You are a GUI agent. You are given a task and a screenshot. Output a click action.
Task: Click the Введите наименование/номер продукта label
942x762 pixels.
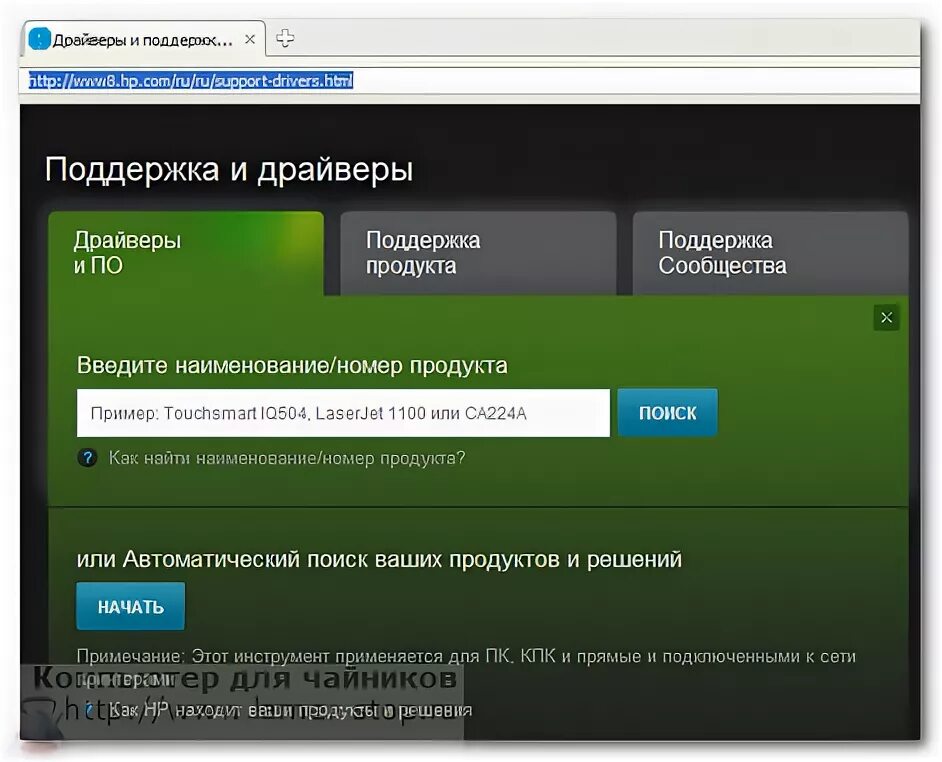click(x=292, y=365)
